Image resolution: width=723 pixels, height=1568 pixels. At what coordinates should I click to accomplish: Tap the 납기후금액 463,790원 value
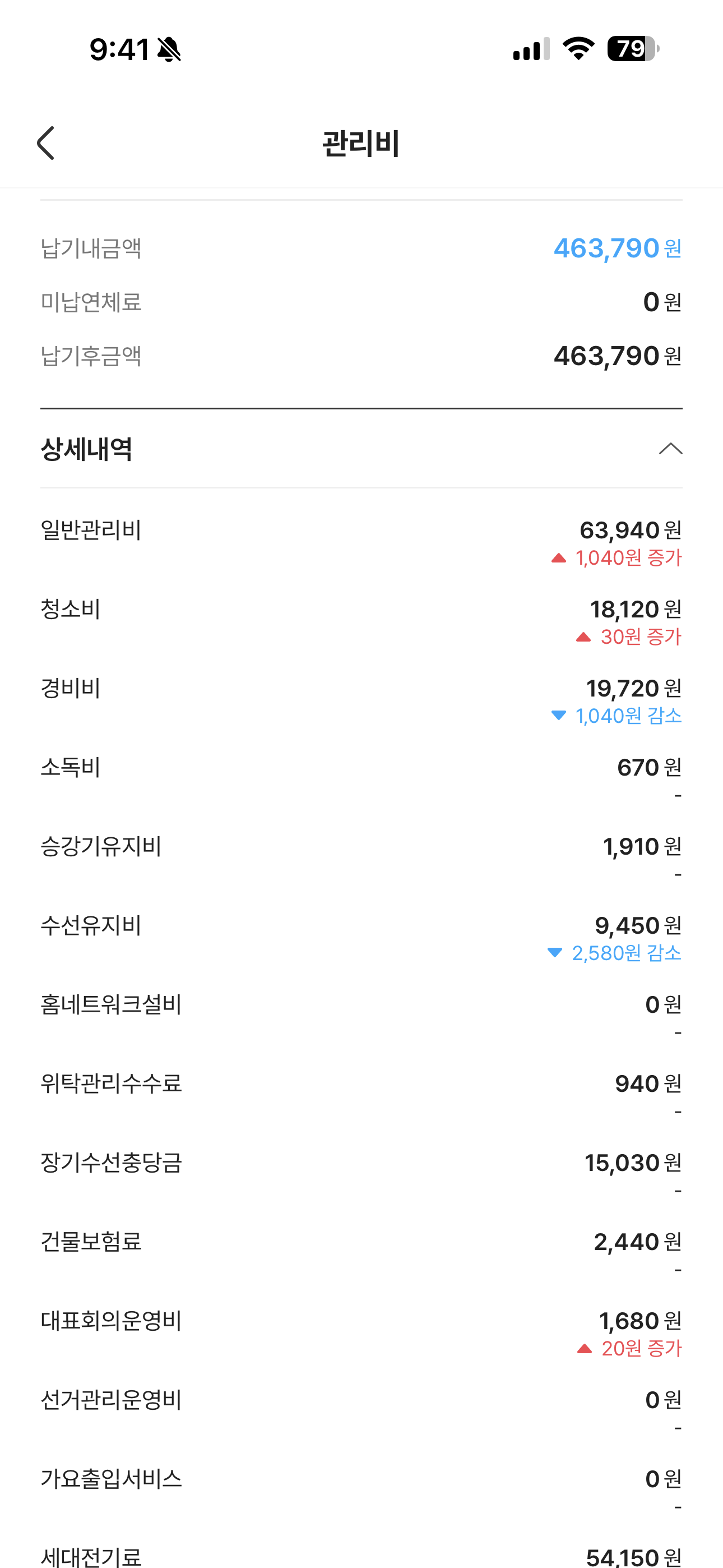(617, 356)
